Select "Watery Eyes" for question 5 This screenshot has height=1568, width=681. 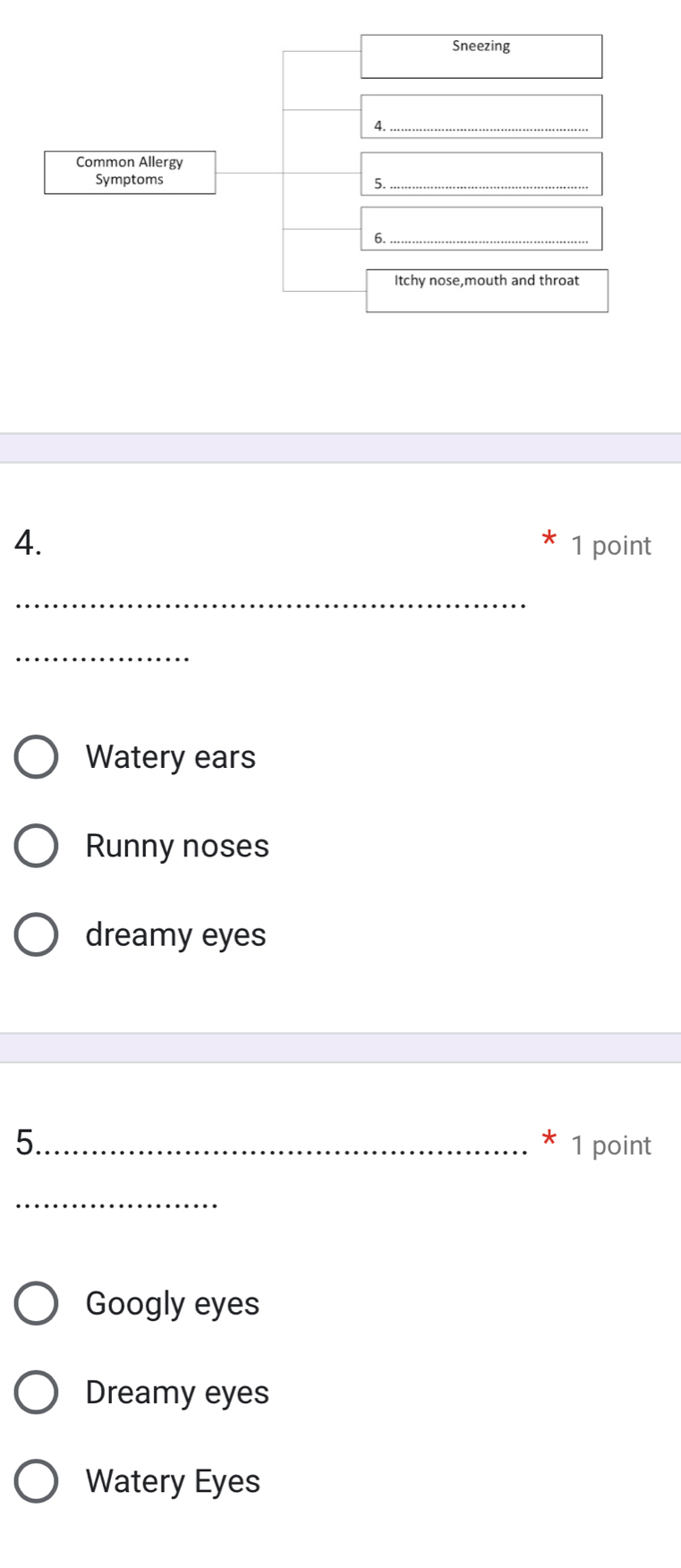tap(37, 1481)
